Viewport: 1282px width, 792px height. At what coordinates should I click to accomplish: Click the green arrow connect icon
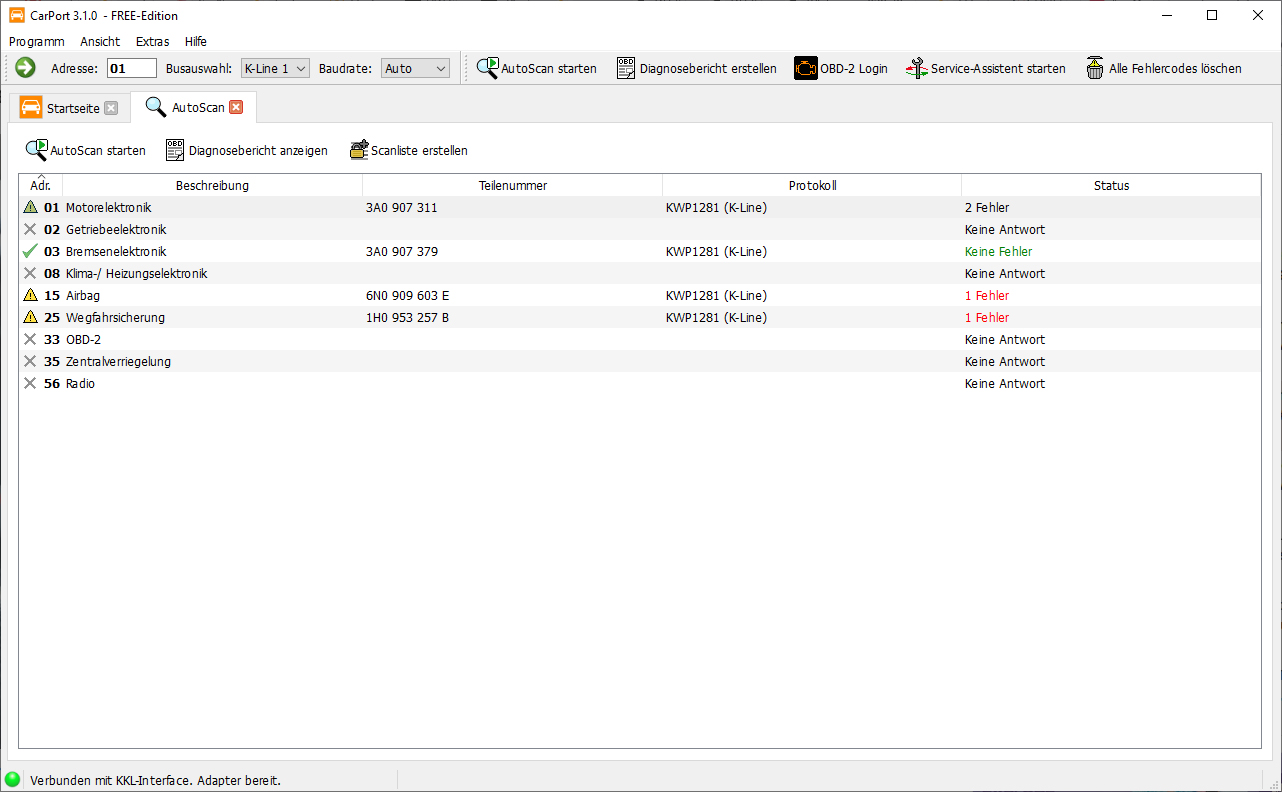26,68
